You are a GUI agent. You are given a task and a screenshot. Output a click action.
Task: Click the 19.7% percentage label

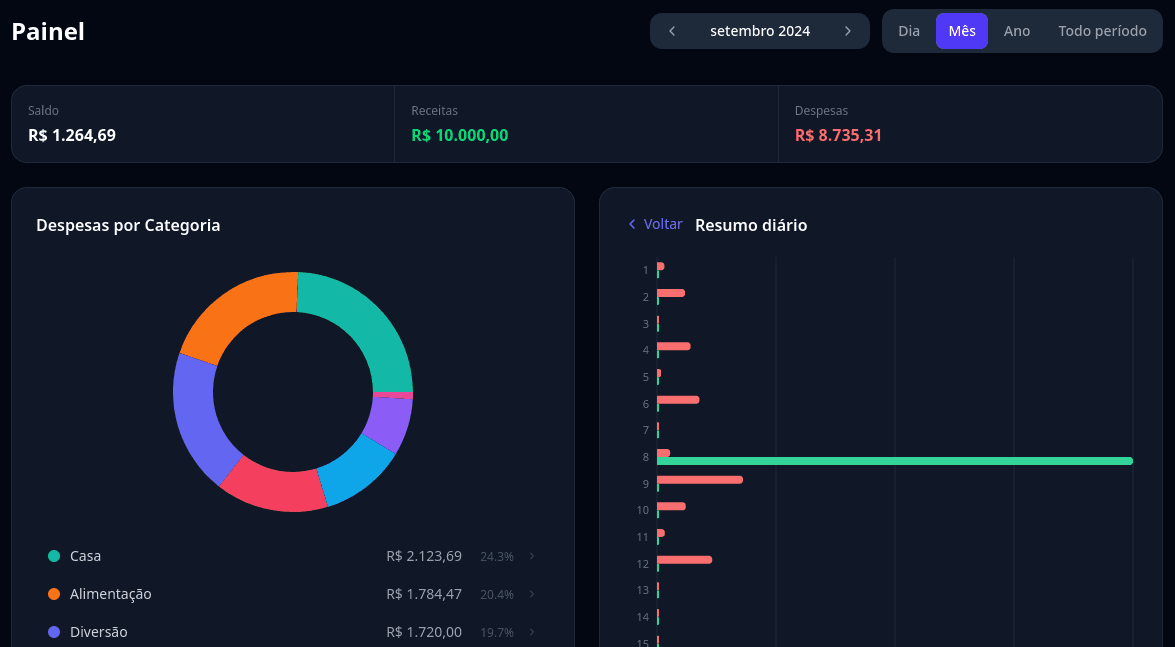pyautogui.click(x=497, y=633)
